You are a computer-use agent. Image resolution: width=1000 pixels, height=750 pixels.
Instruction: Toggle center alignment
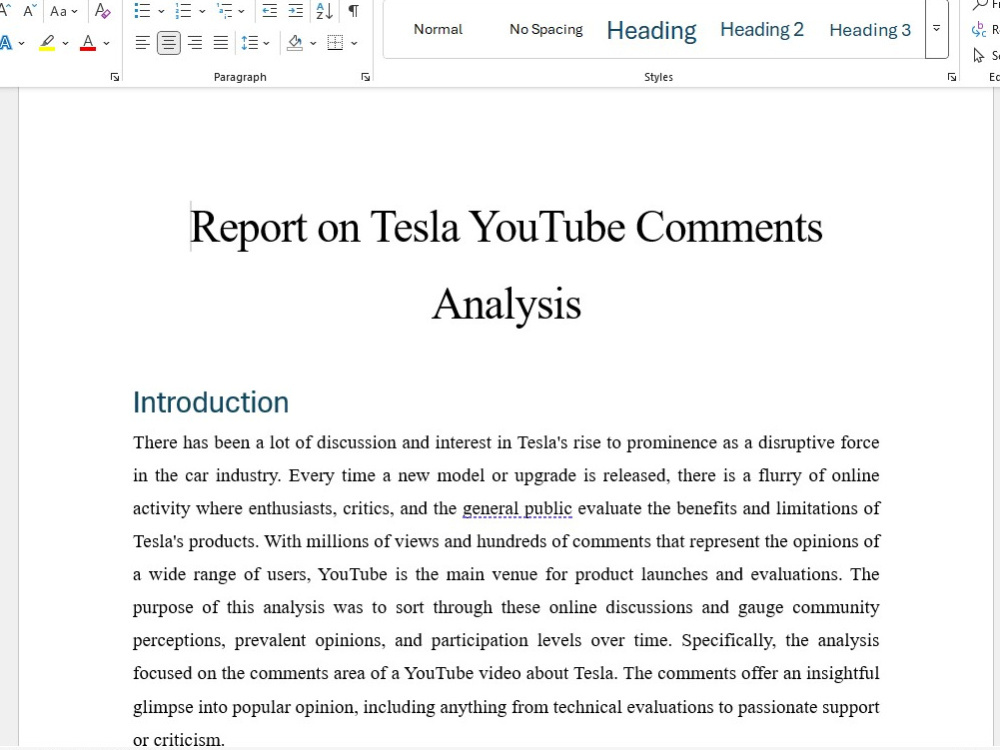pyautogui.click(x=168, y=43)
